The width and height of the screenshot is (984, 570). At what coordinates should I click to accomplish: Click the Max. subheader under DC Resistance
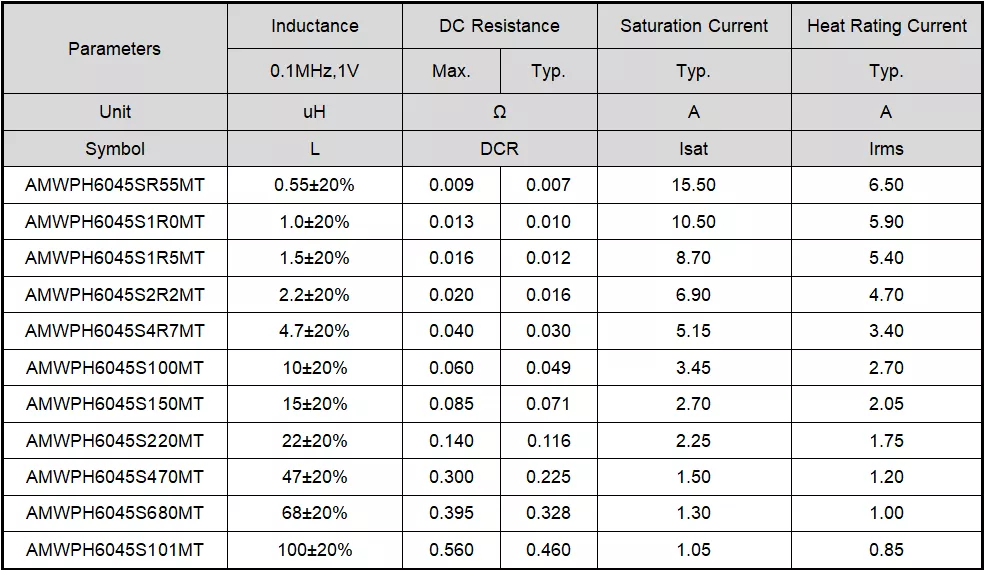[451, 71]
